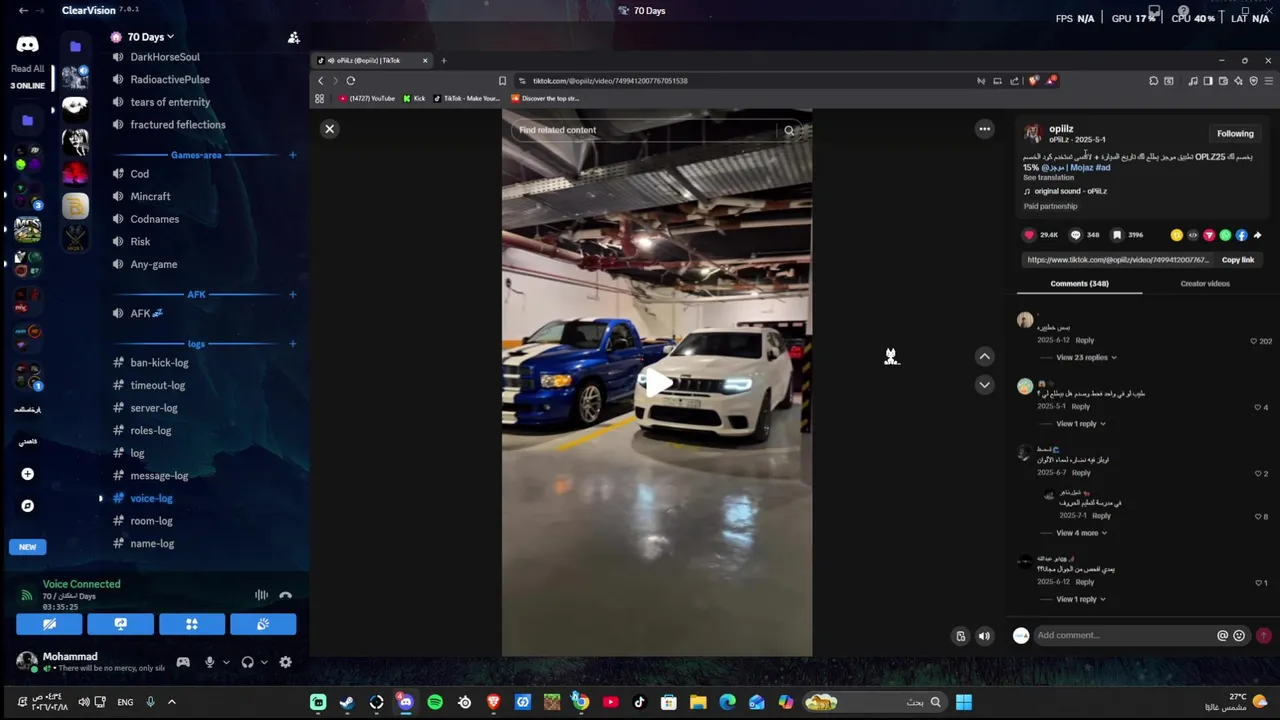The image size is (1280, 720).
Task: Expand View 4 more replies
Action: (x=1082, y=533)
